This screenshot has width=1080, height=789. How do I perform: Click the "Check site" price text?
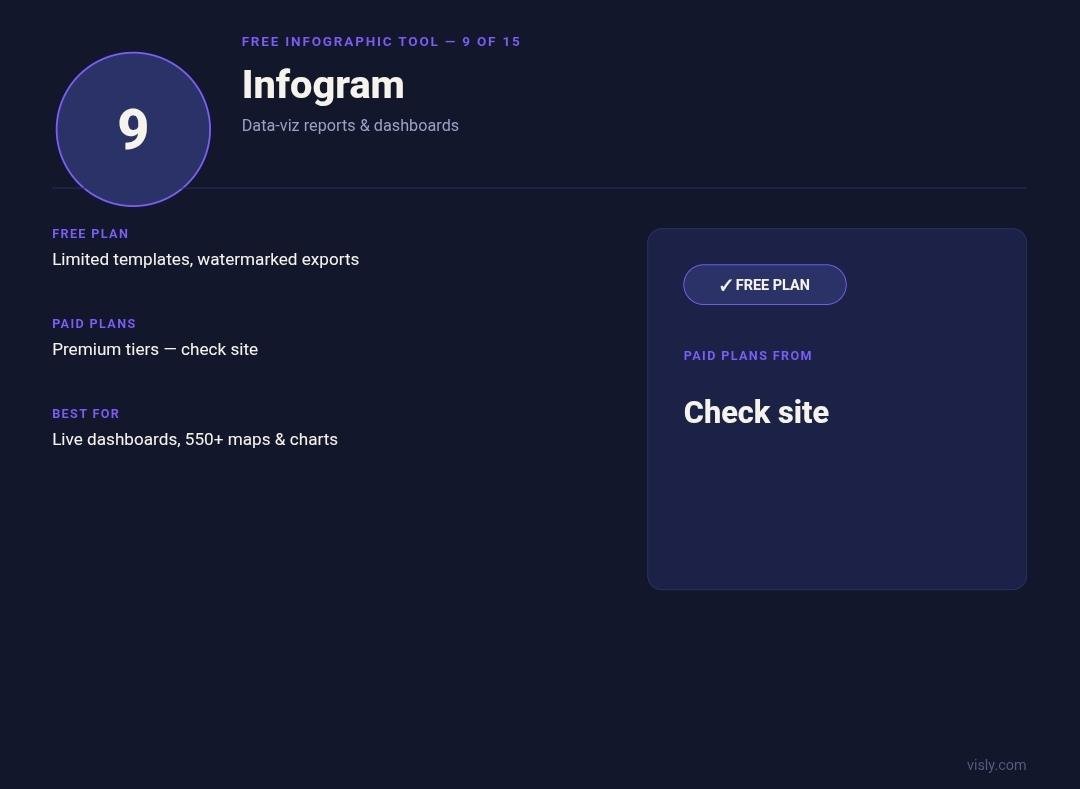click(756, 412)
